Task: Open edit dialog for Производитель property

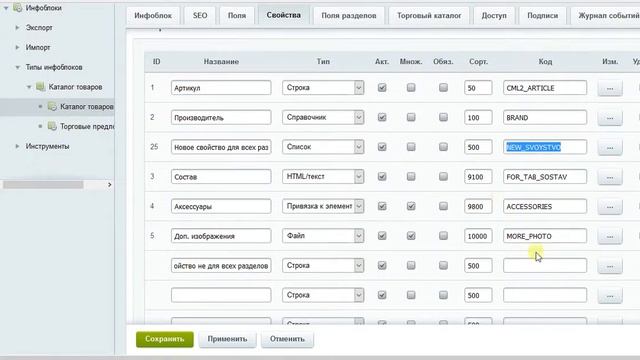Action: pos(610,118)
